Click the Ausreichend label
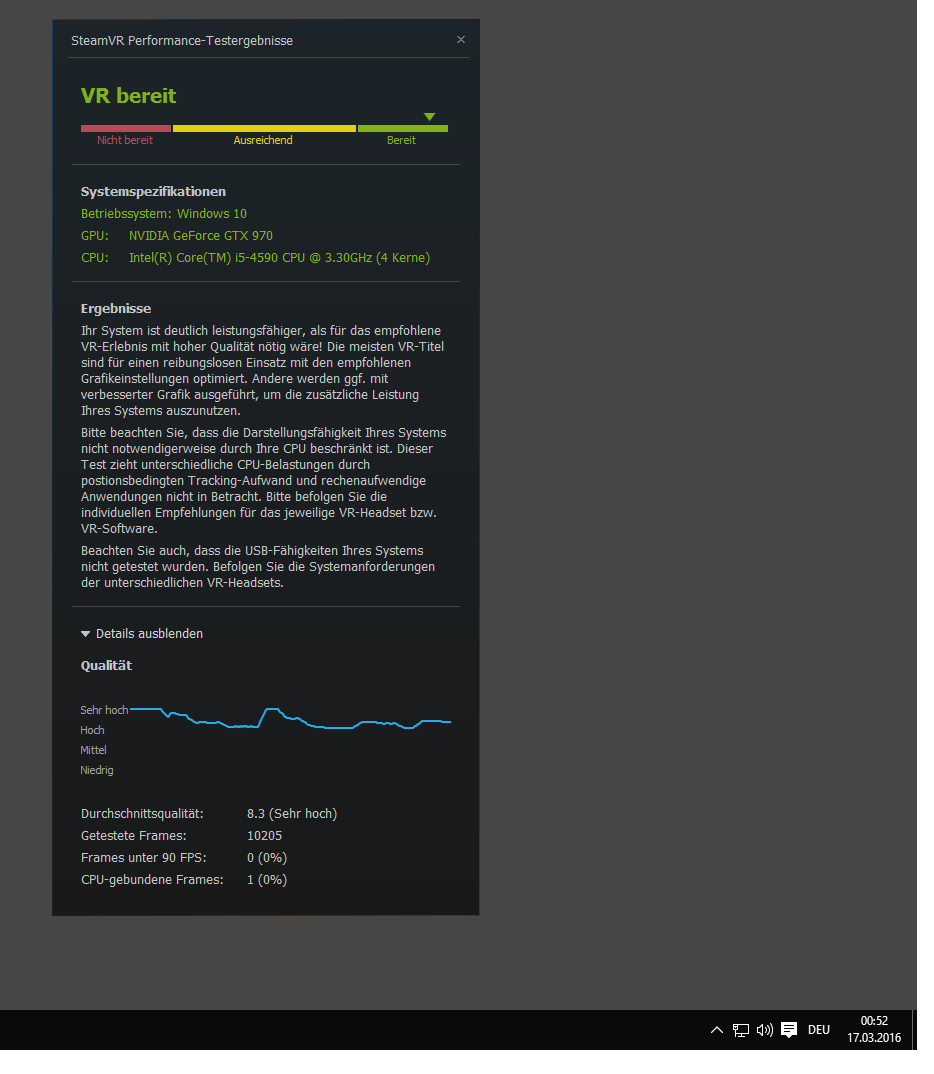934x1074 pixels. point(263,140)
